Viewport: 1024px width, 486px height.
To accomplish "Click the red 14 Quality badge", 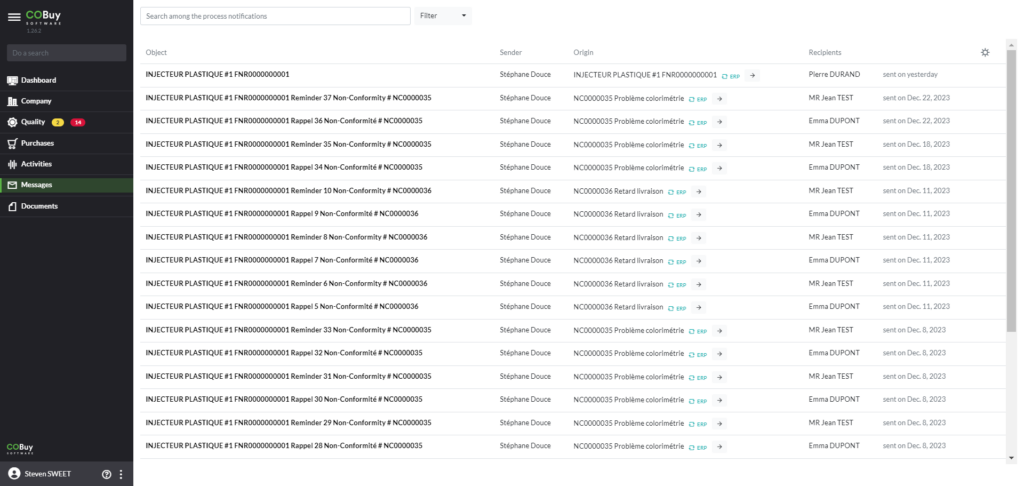I will 78,122.
